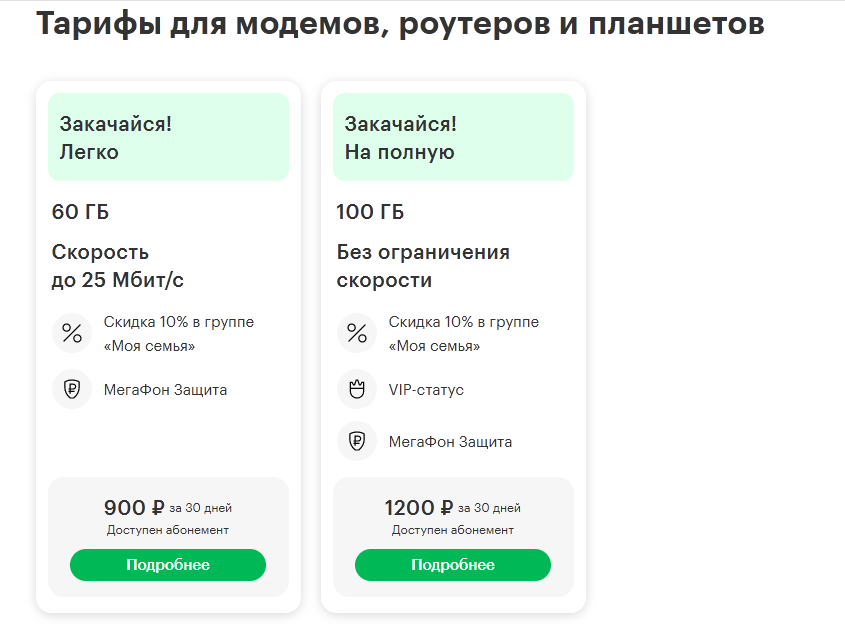This screenshot has width=845, height=624.
Task: Click percent discount icon in На полную tariff
Action: click(x=357, y=334)
